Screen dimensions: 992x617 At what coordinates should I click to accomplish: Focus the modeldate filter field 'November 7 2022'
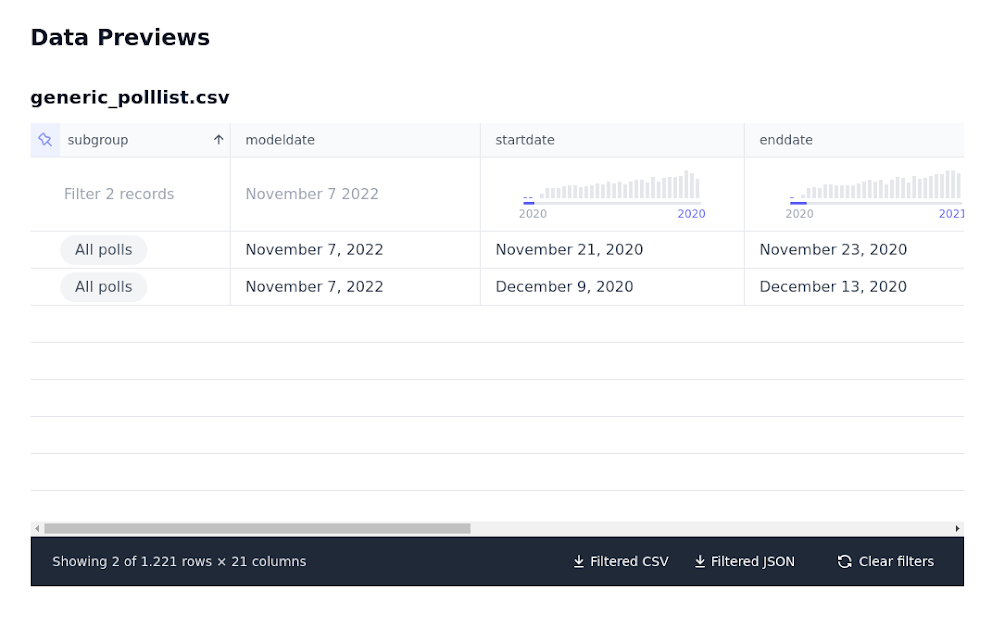coord(355,194)
